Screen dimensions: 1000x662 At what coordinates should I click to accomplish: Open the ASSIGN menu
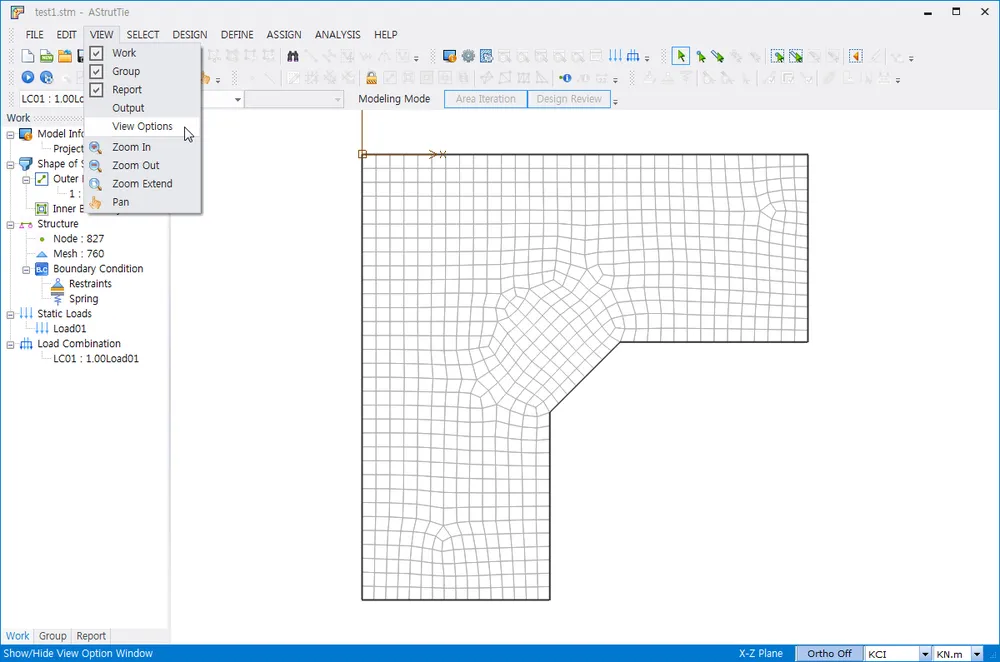(284, 34)
